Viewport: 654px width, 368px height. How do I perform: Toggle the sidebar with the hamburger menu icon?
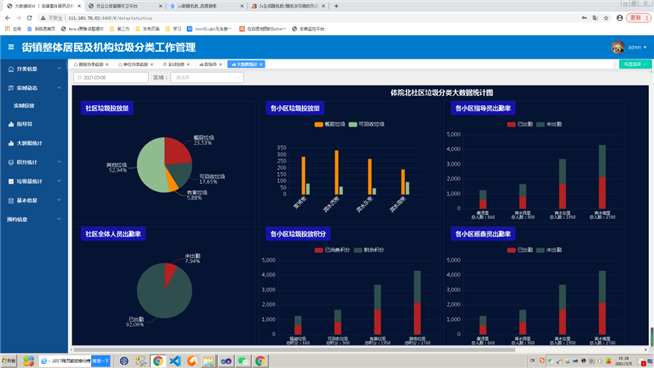tap(11, 47)
